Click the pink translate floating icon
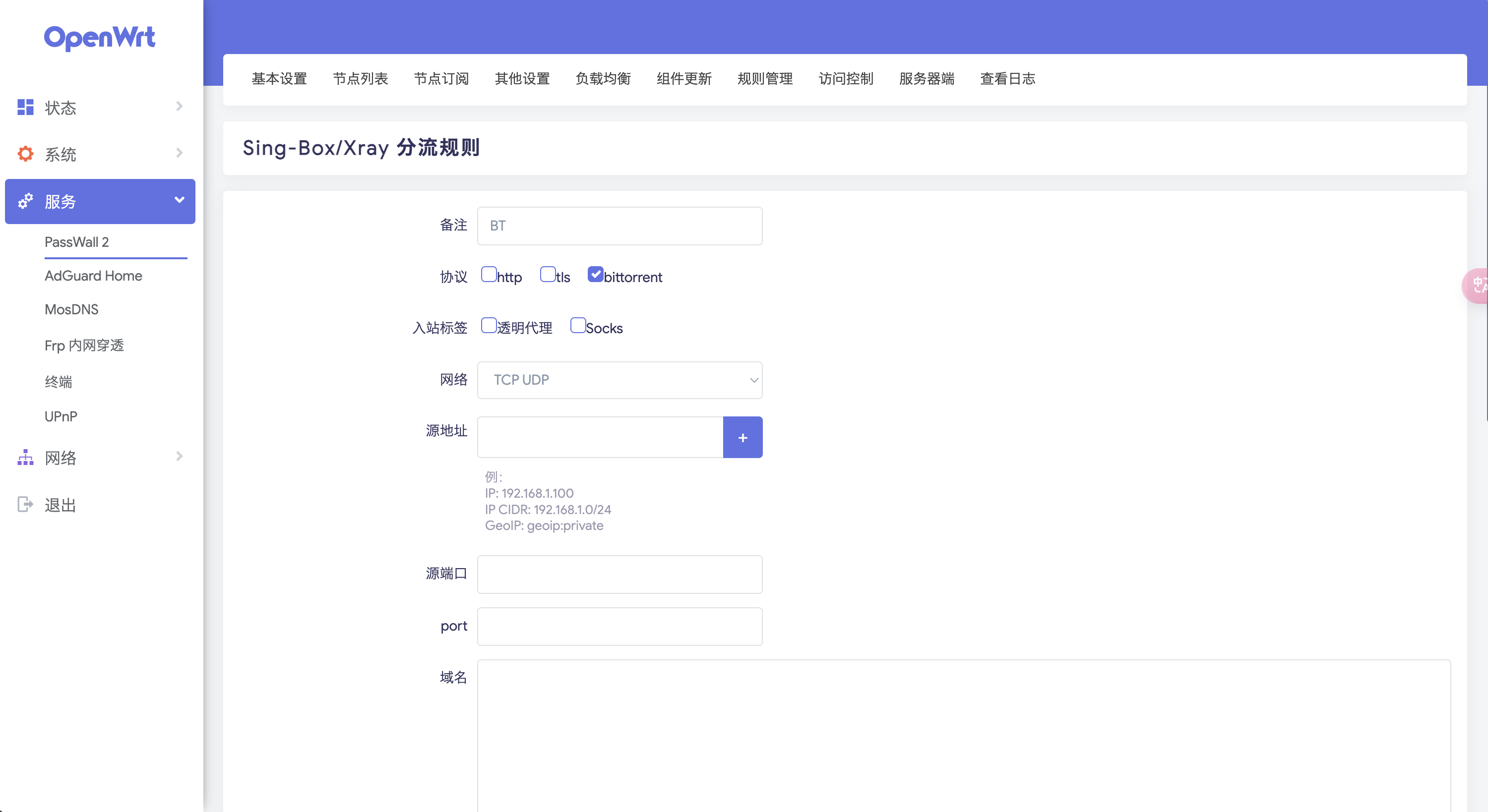This screenshot has width=1488, height=812. pyautogui.click(x=1478, y=286)
